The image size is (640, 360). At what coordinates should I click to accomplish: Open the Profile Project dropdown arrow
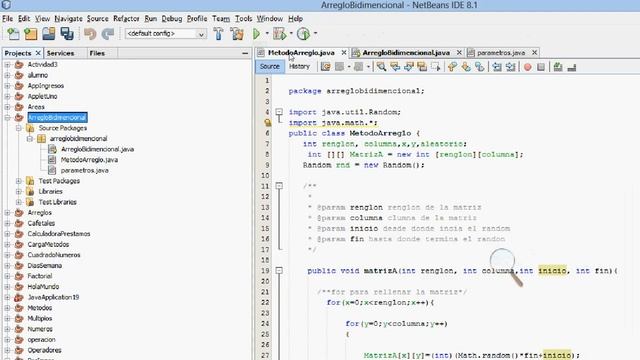click(x=316, y=33)
